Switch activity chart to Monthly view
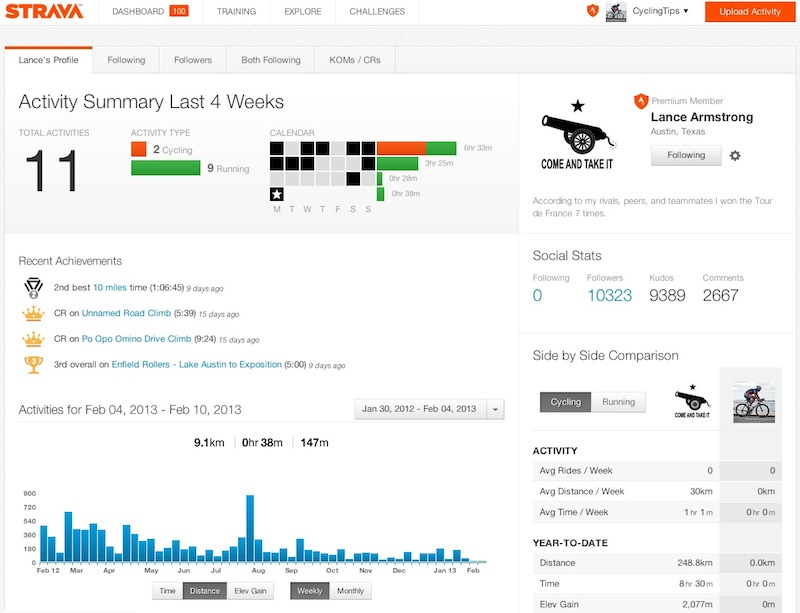 [x=350, y=590]
